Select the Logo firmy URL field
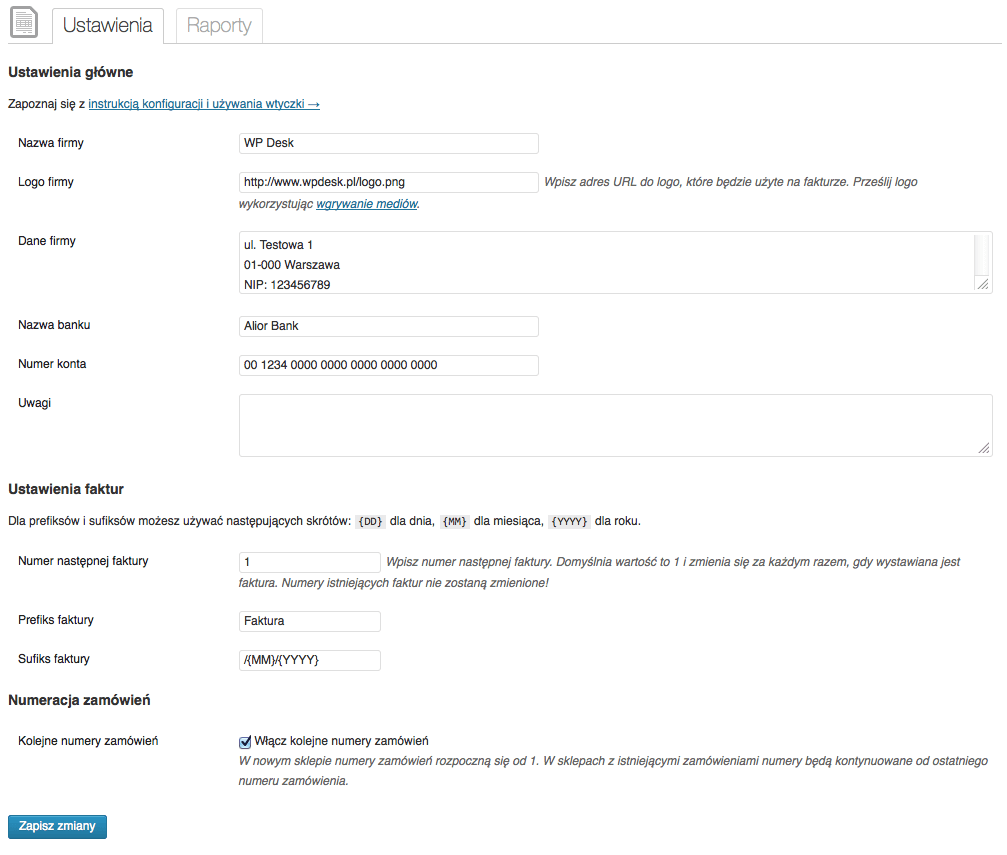The image size is (1007, 855). pos(388,182)
